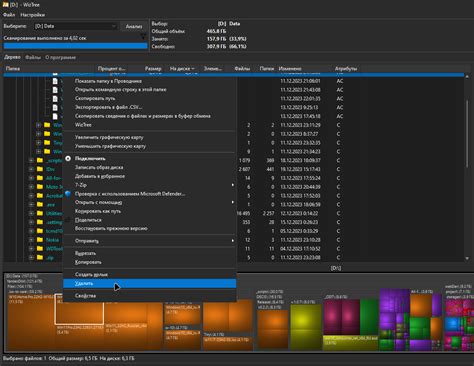Click the WizTree app icon in title bar
Image resolution: width=474 pixels, height=366 pixels.
click(x=5, y=5)
